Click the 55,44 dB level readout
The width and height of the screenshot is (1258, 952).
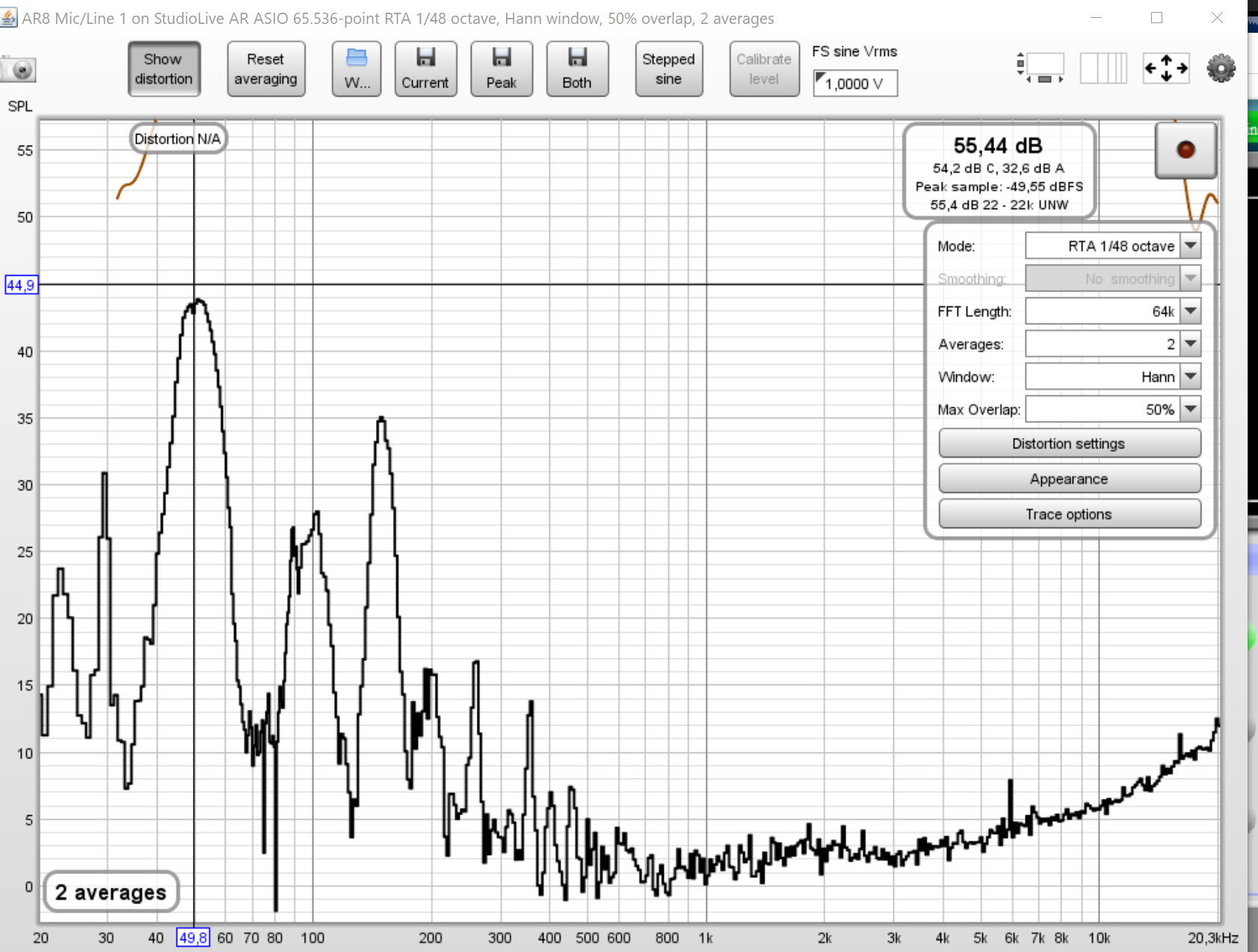pos(998,145)
